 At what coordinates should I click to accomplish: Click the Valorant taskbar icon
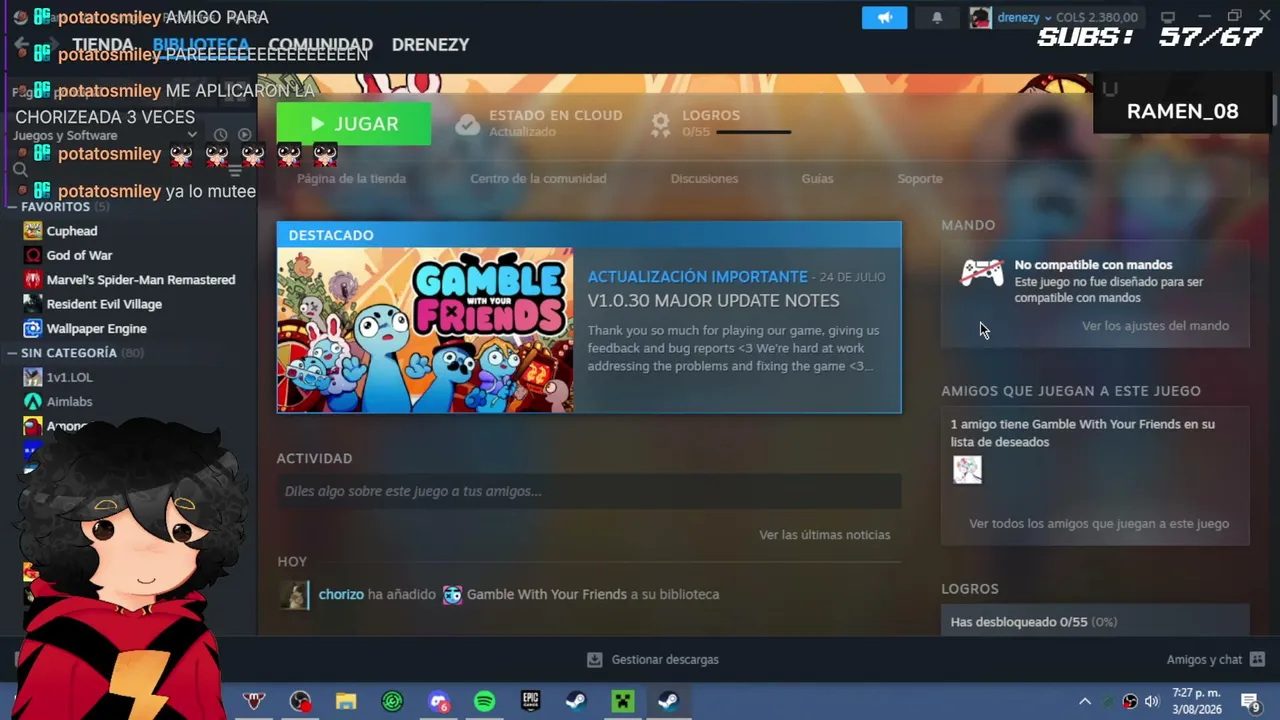(x=254, y=701)
